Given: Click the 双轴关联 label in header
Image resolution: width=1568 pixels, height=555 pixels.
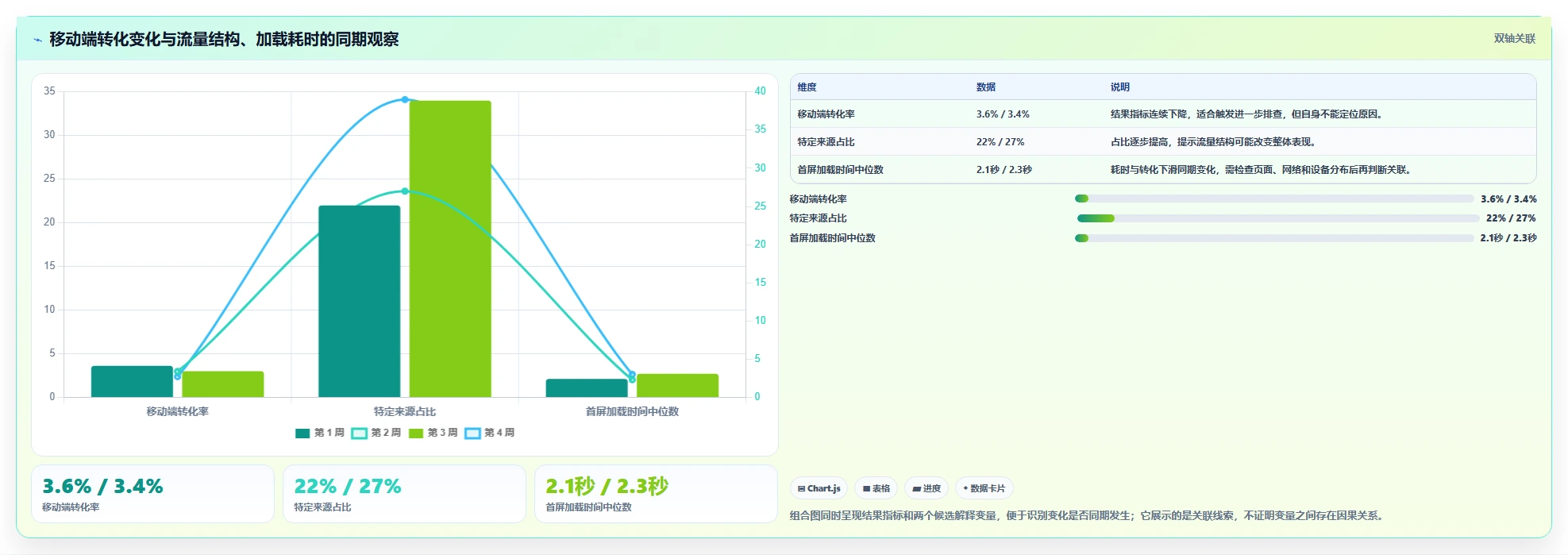Looking at the screenshot, I should (x=1514, y=38).
